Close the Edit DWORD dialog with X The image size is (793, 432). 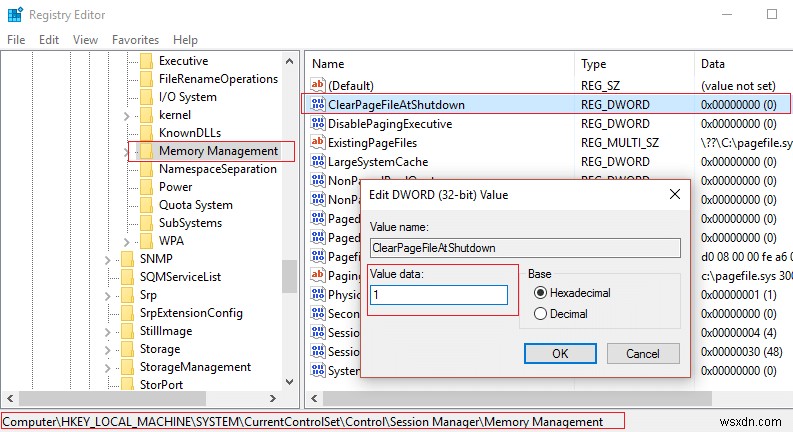coord(675,194)
